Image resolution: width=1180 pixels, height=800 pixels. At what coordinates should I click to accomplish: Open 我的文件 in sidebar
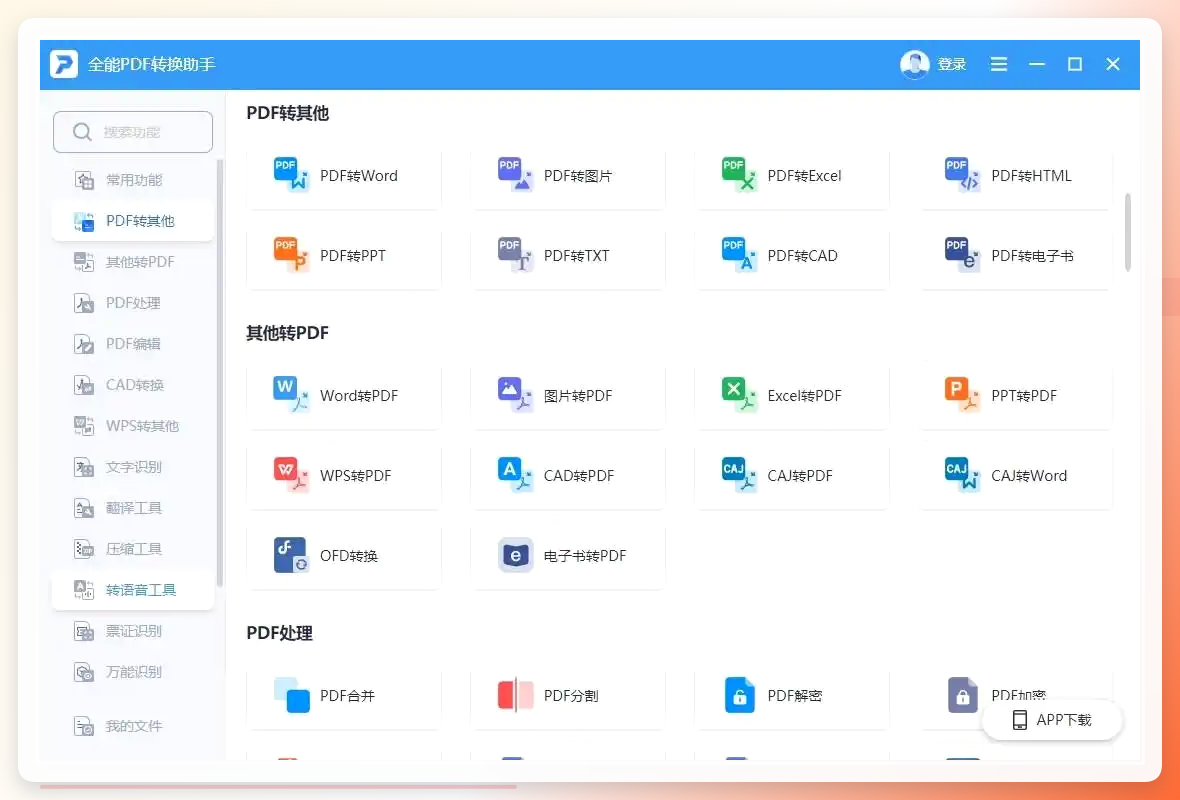point(133,726)
